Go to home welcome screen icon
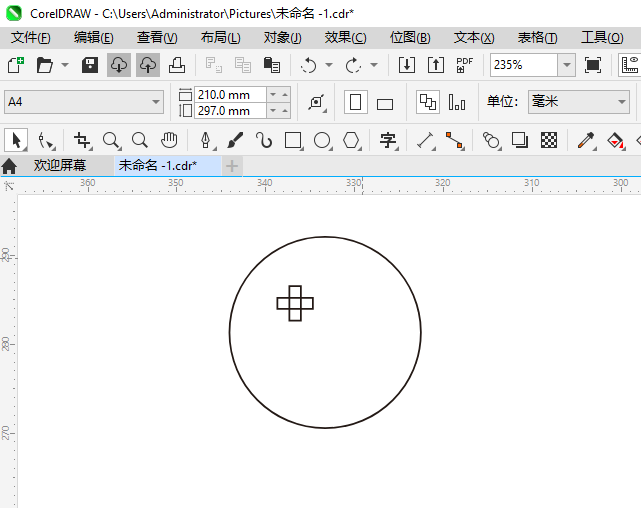Viewport: 641px width, 508px height. point(9,166)
